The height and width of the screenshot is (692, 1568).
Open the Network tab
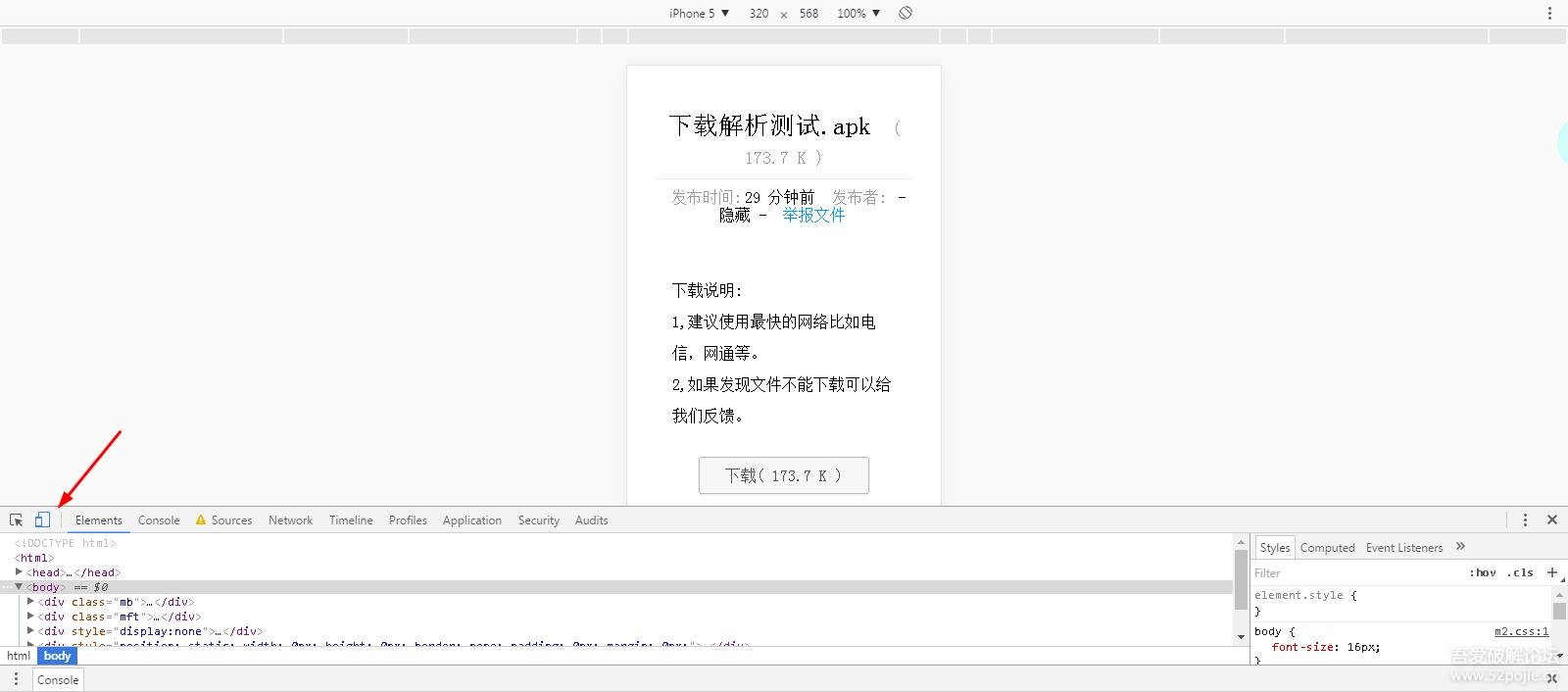pos(290,520)
